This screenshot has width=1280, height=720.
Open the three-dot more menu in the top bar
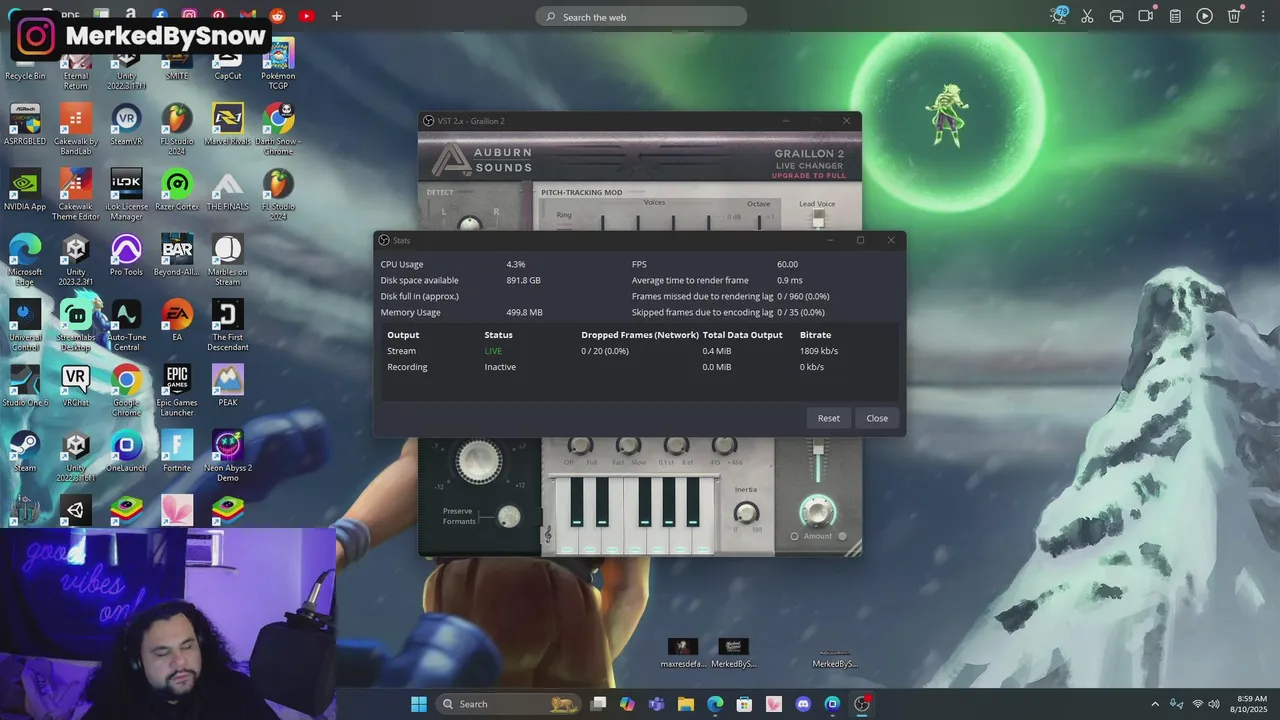1263,16
